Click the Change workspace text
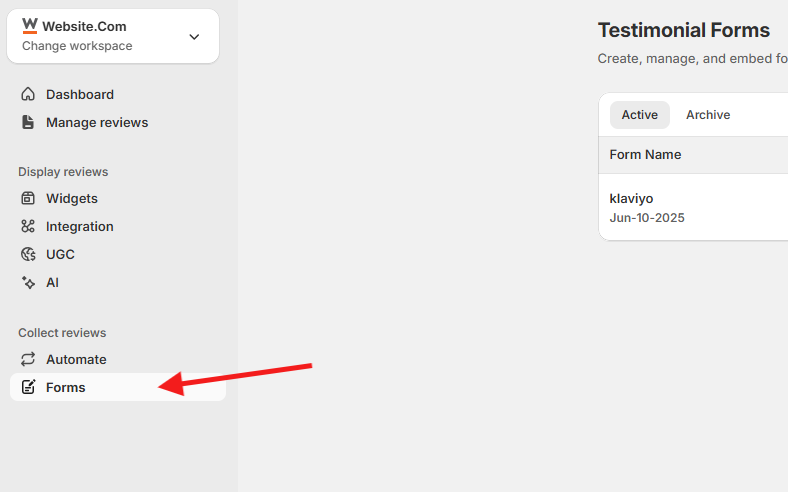This screenshot has width=788, height=492. click(77, 46)
